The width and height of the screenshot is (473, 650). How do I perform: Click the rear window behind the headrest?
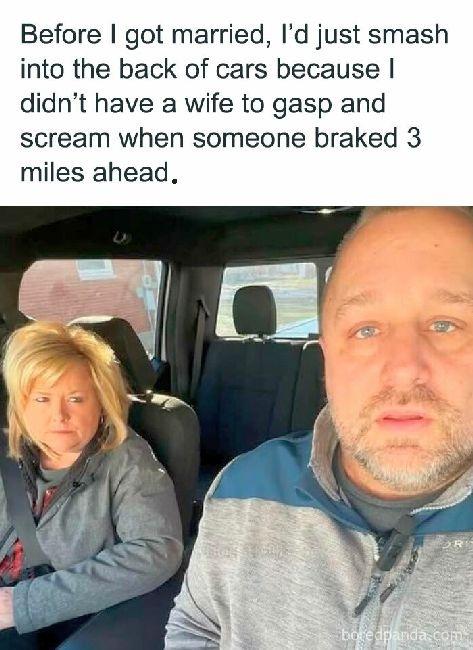point(268,299)
